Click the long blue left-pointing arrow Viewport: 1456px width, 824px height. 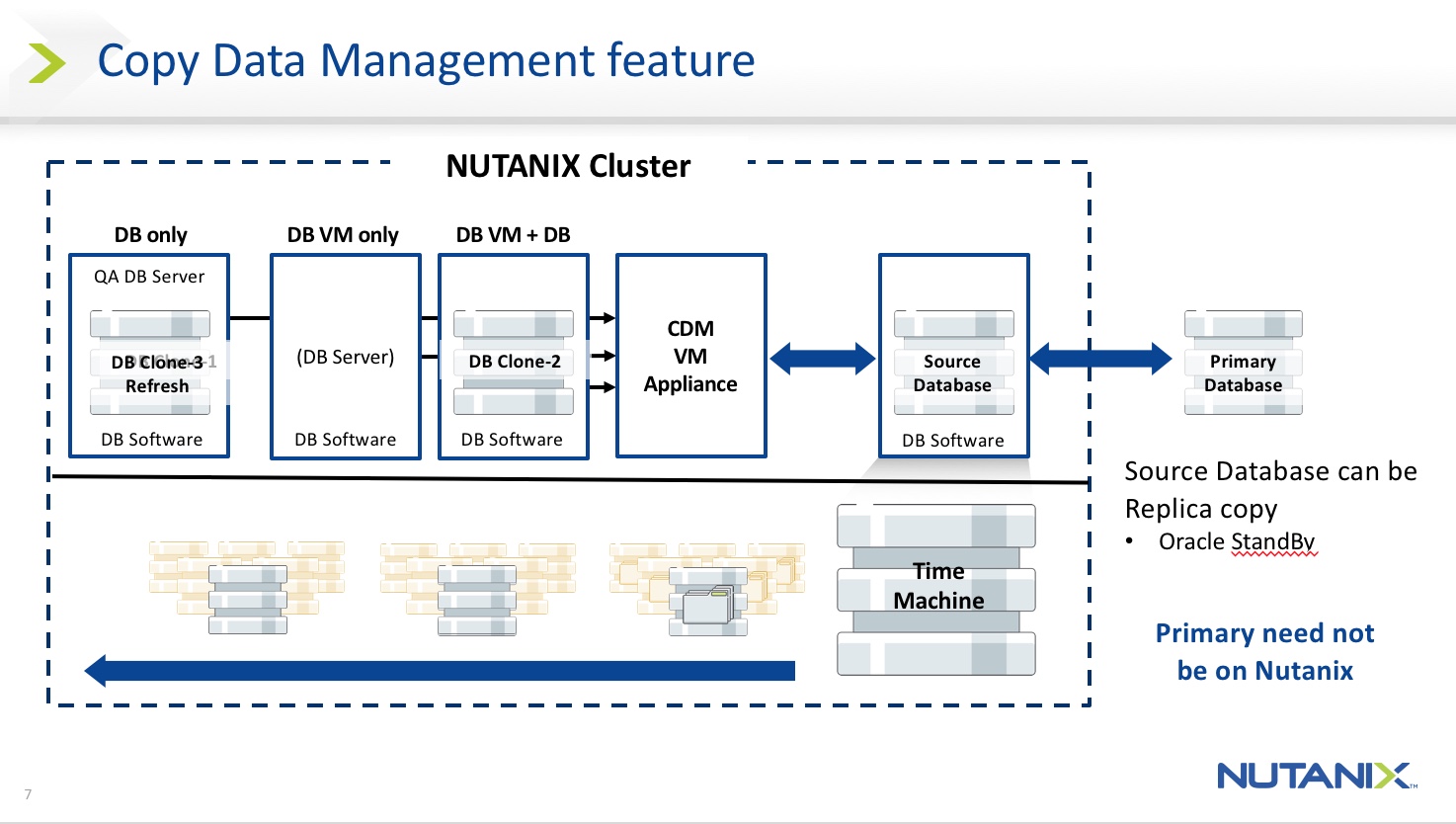coord(440,671)
